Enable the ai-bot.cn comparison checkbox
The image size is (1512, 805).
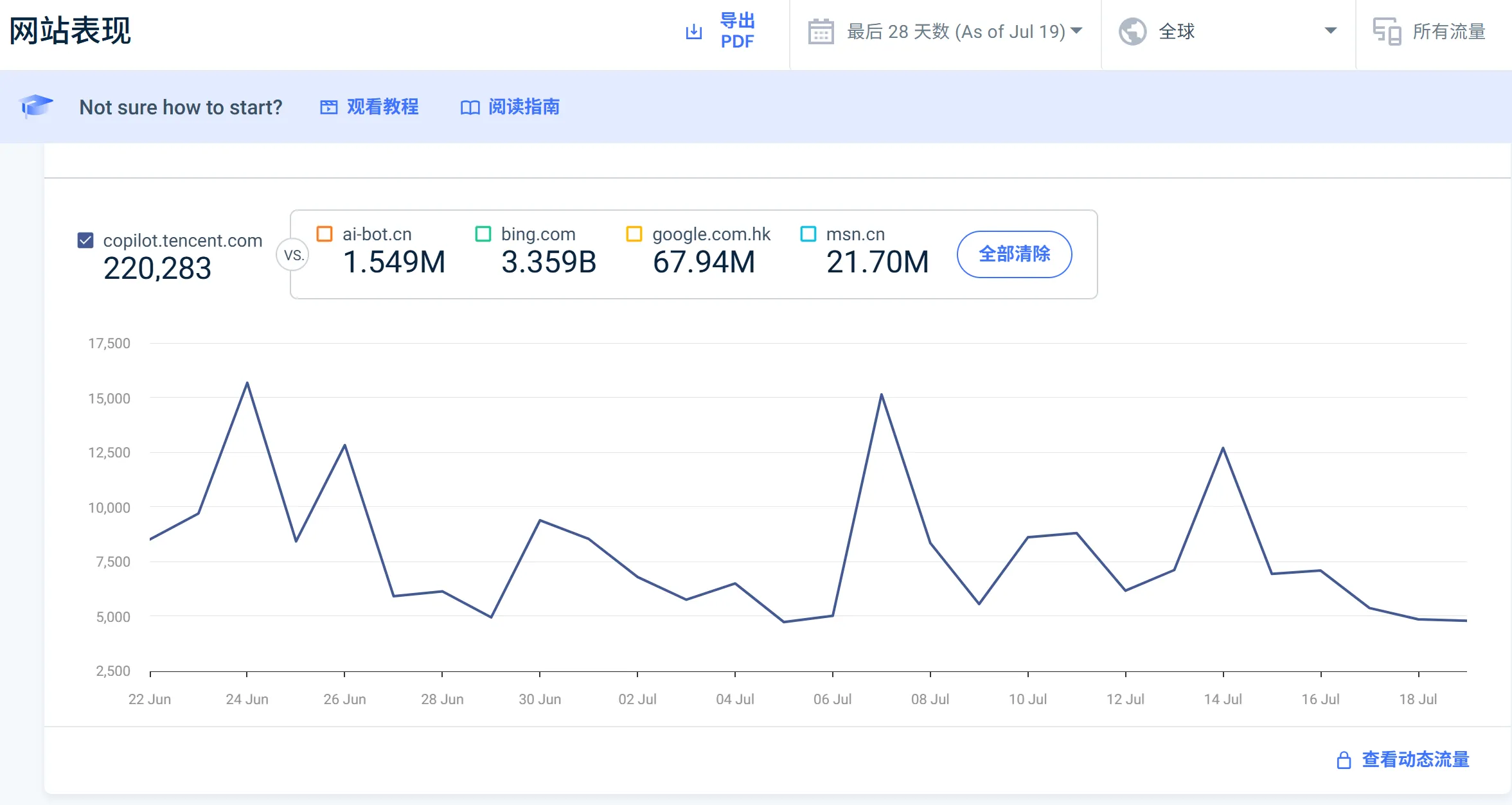[x=325, y=234]
